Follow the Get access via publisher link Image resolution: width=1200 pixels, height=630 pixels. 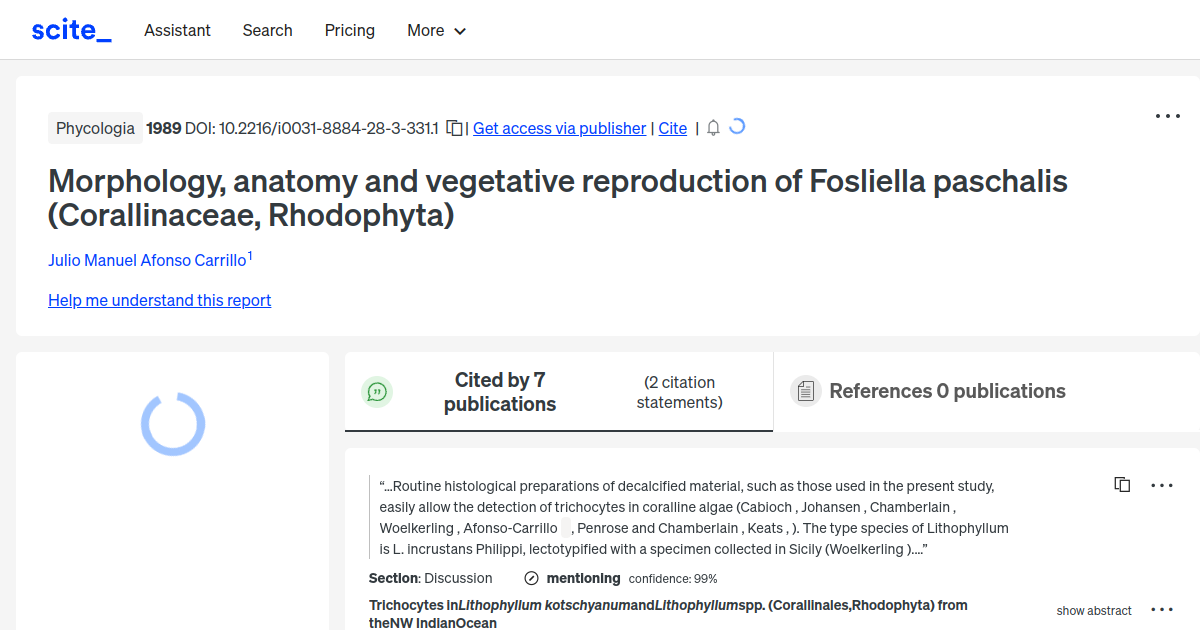click(559, 128)
